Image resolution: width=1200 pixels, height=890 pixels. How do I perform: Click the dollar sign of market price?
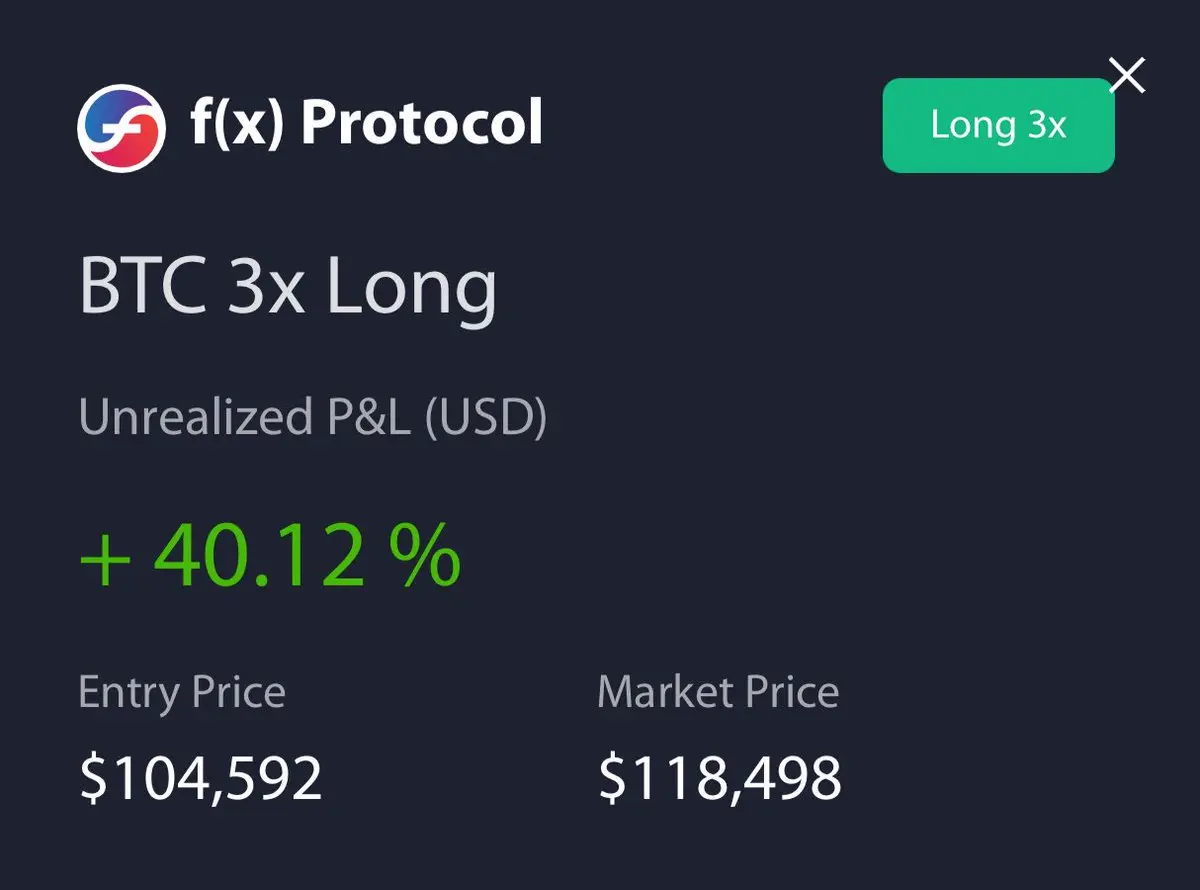pos(611,778)
